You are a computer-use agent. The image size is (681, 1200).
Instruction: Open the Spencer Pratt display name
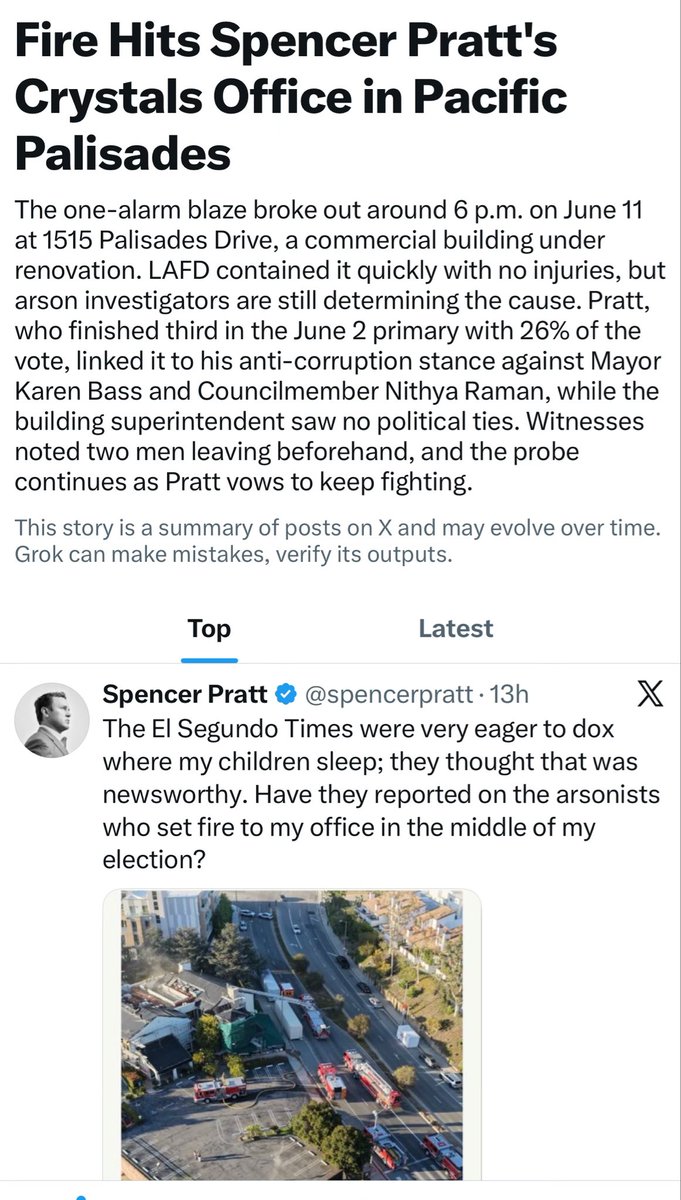[185, 695]
